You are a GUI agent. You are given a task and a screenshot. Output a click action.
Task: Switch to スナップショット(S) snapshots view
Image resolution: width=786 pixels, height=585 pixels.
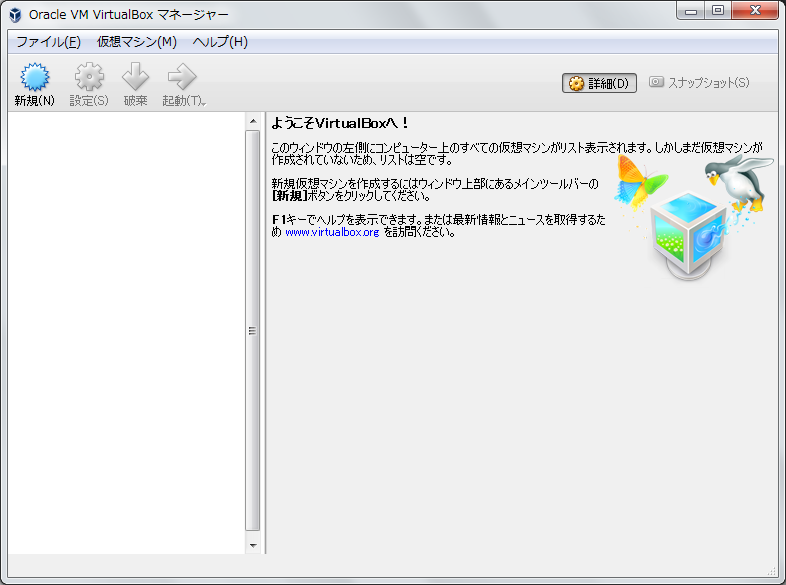point(699,82)
